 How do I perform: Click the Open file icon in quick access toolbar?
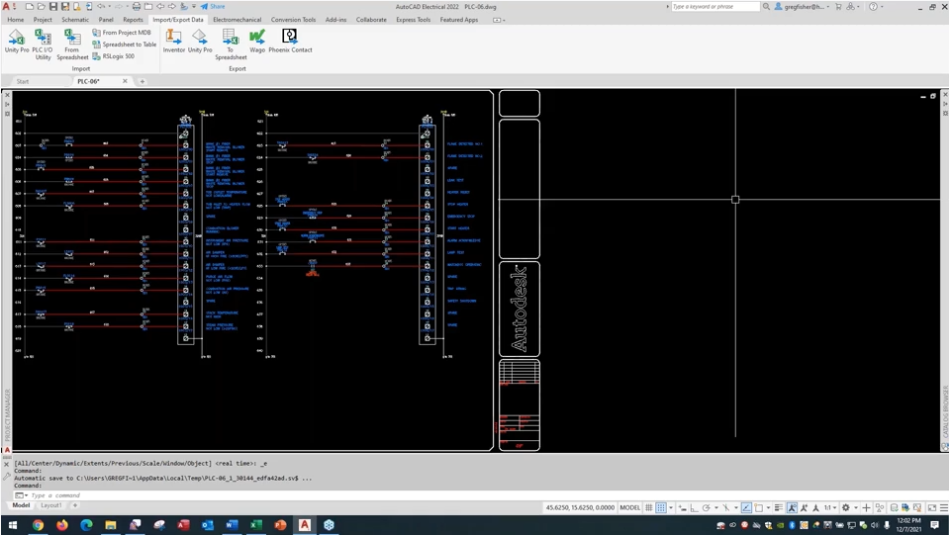point(41,7)
